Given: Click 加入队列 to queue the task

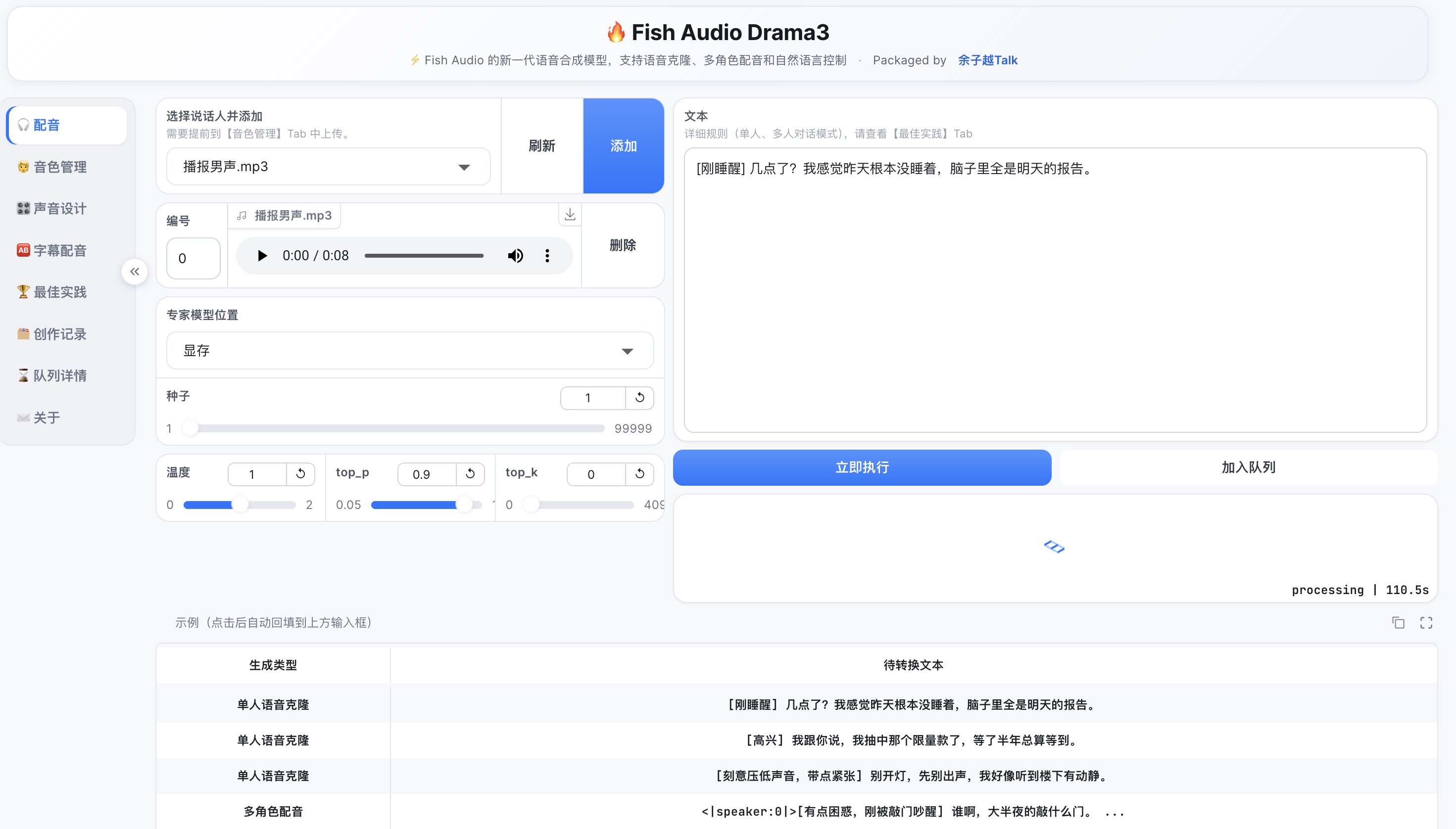Looking at the screenshot, I should pyautogui.click(x=1248, y=467).
